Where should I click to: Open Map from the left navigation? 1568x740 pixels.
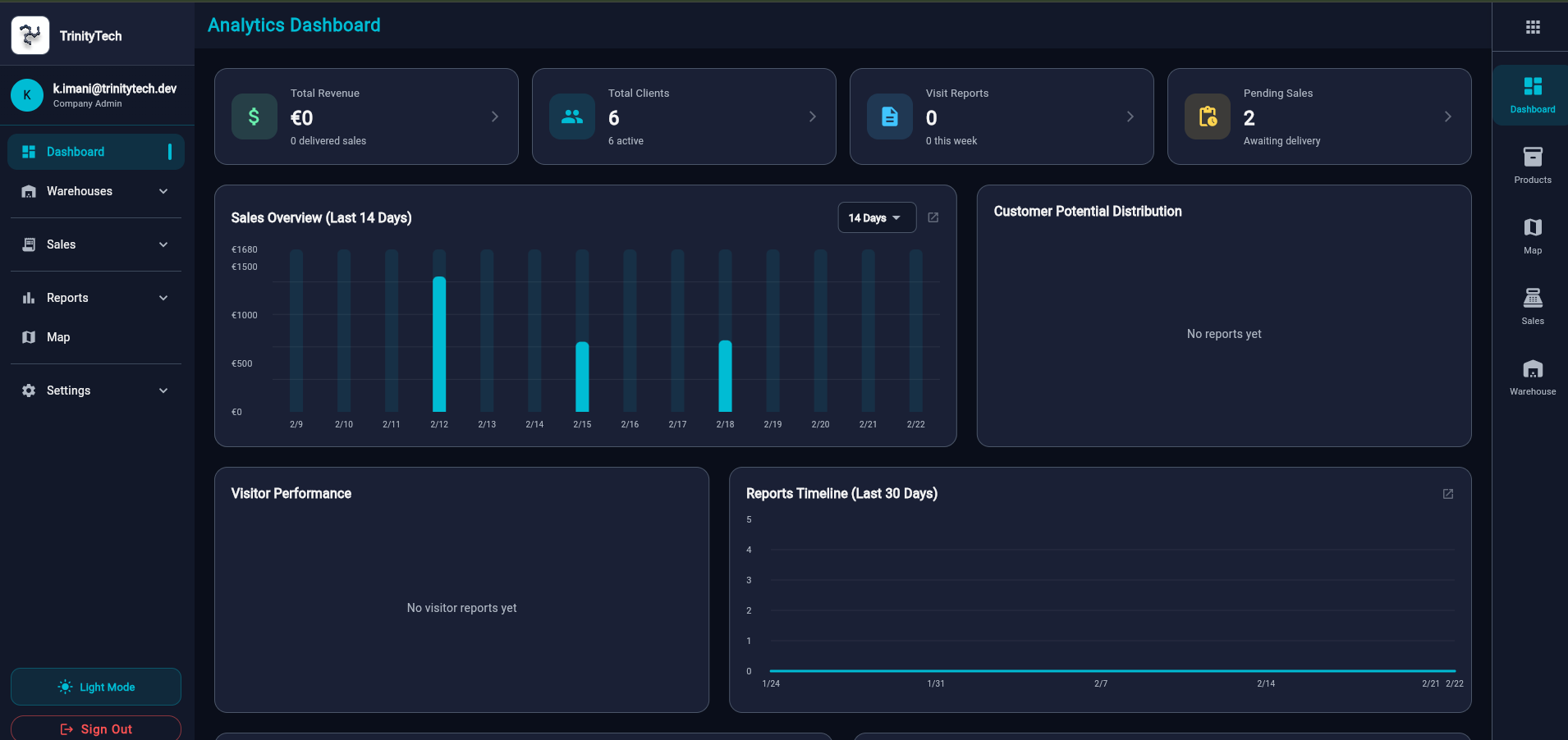click(x=95, y=336)
